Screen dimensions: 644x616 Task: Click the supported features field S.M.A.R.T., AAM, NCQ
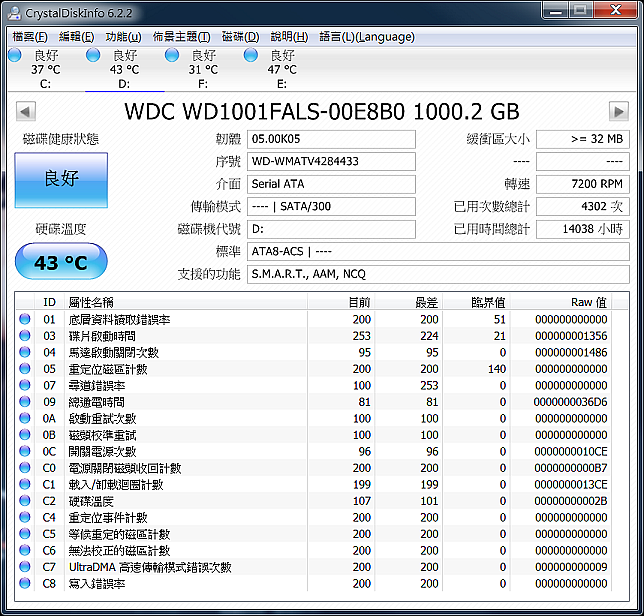coord(438,274)
